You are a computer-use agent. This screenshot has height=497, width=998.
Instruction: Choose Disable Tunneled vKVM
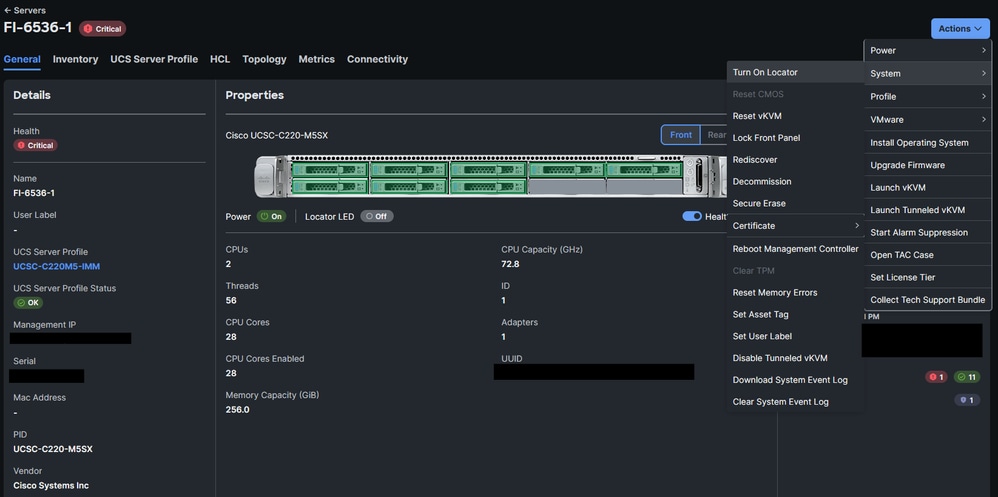tap(795, 358)
